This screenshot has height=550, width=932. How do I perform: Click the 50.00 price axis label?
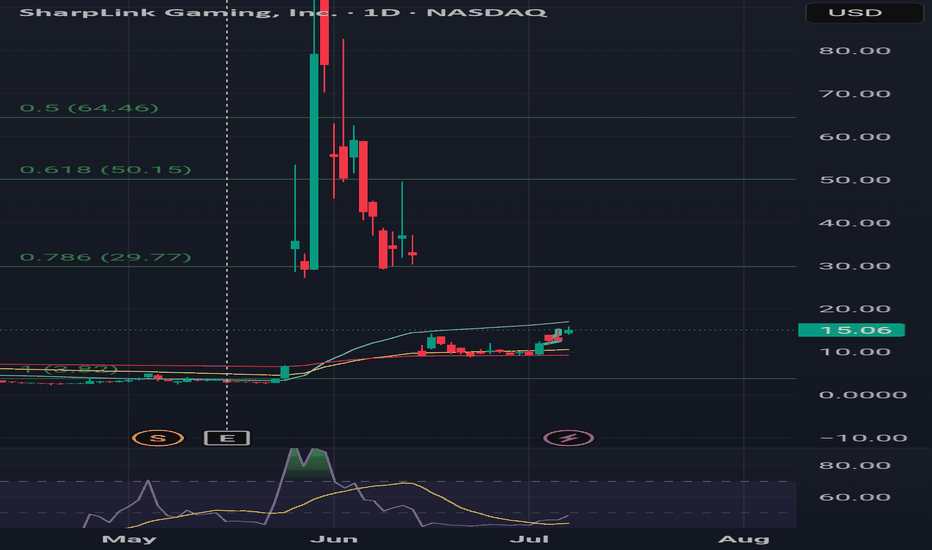[x=855, y=180]
